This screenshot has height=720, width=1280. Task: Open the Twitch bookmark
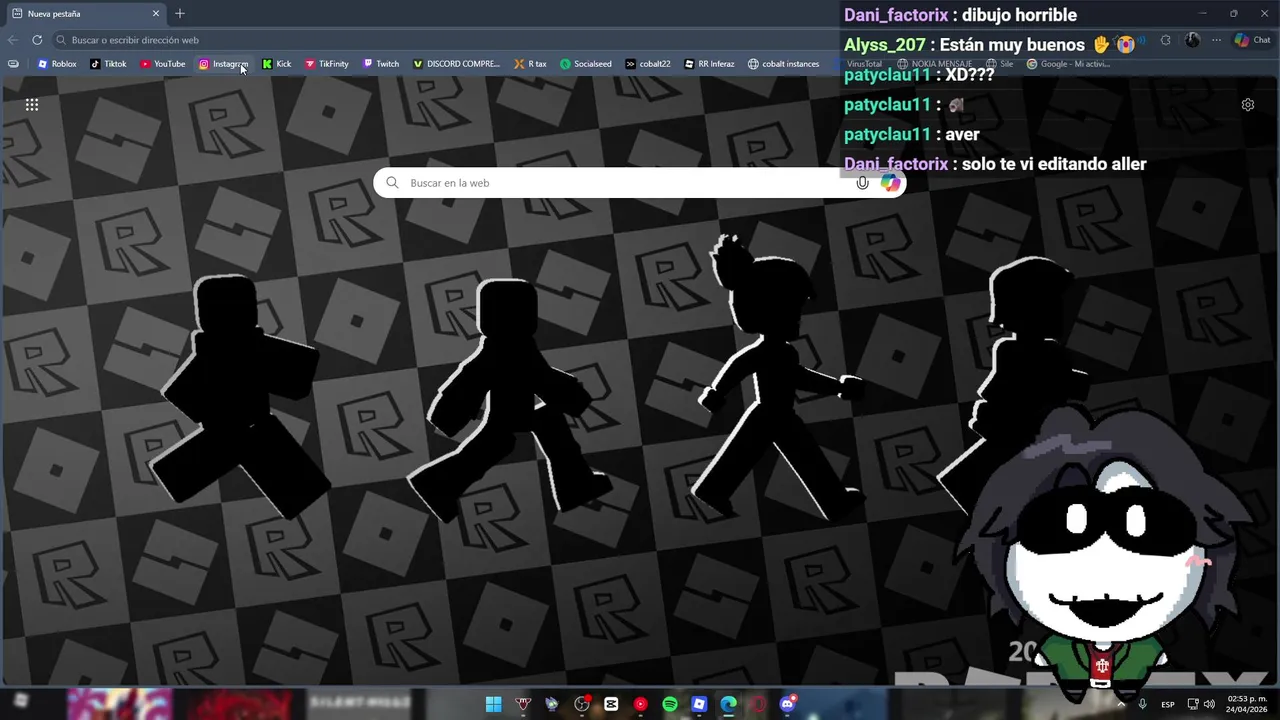(x=381, y=64)
